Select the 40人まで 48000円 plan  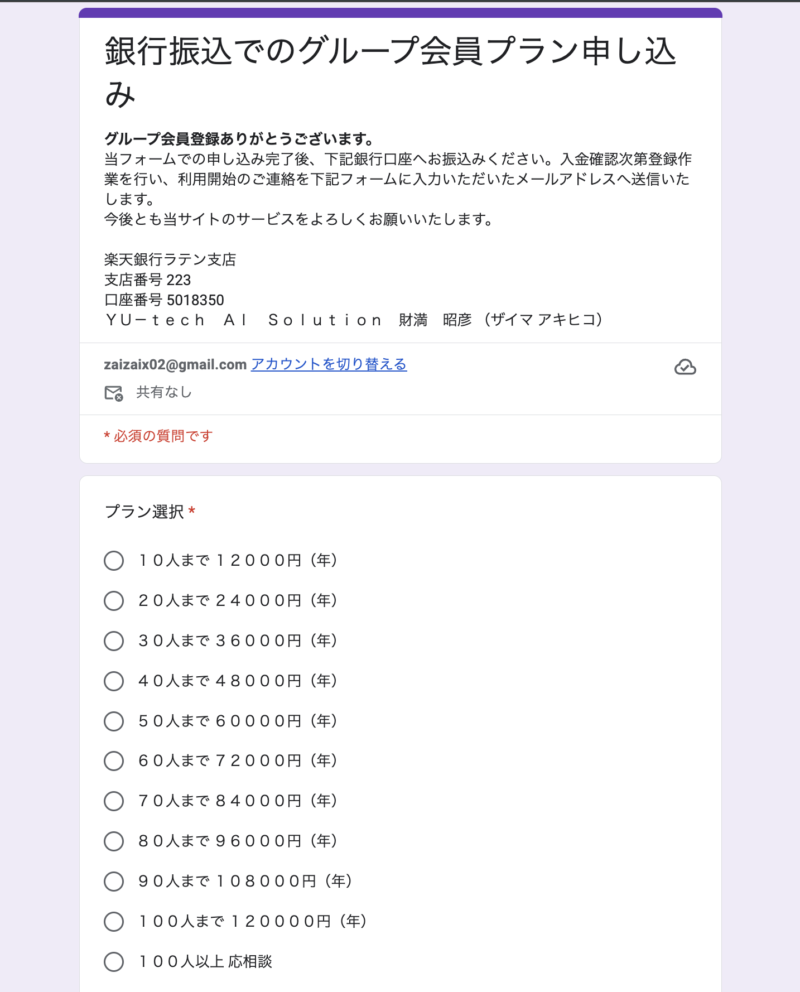tap(114, 681)
